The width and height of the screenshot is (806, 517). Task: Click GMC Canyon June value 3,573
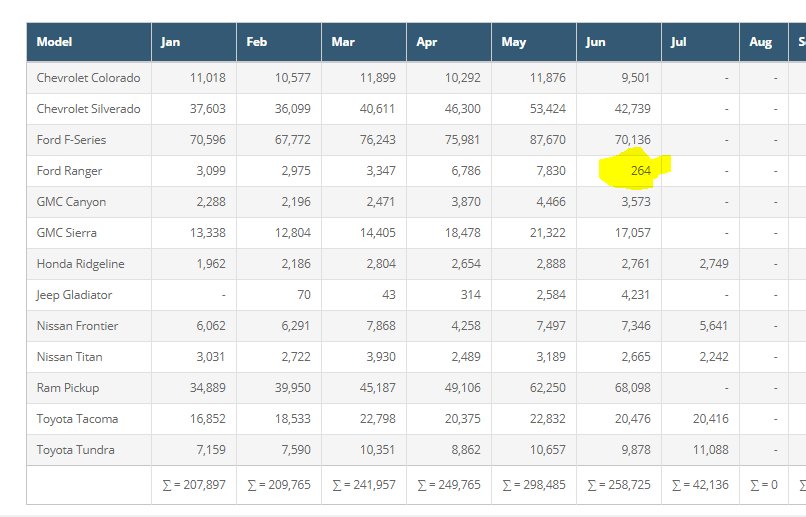[x=636, y=202]
